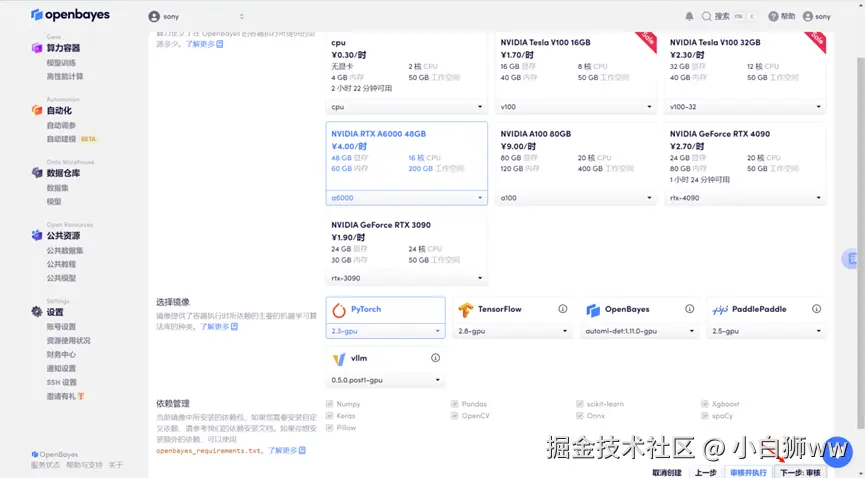Click the 下一步: 审核 button
This screenshot has width=865, height=478.
tap(800, 472)
